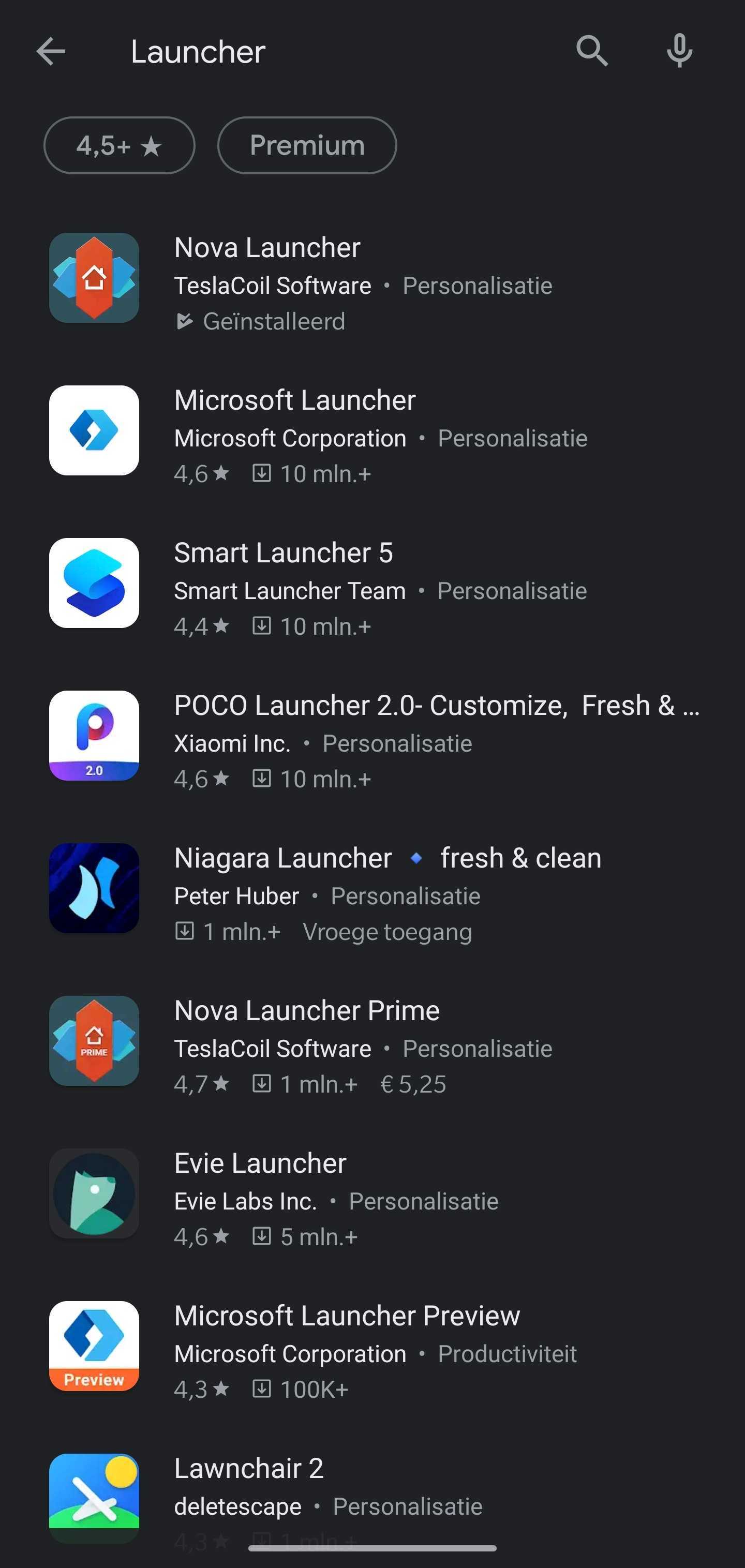Open the Lawnchair 2 app icon
Image resolution: width=745 pixels, height=1568 pixels.
(x=94, y=1498)
